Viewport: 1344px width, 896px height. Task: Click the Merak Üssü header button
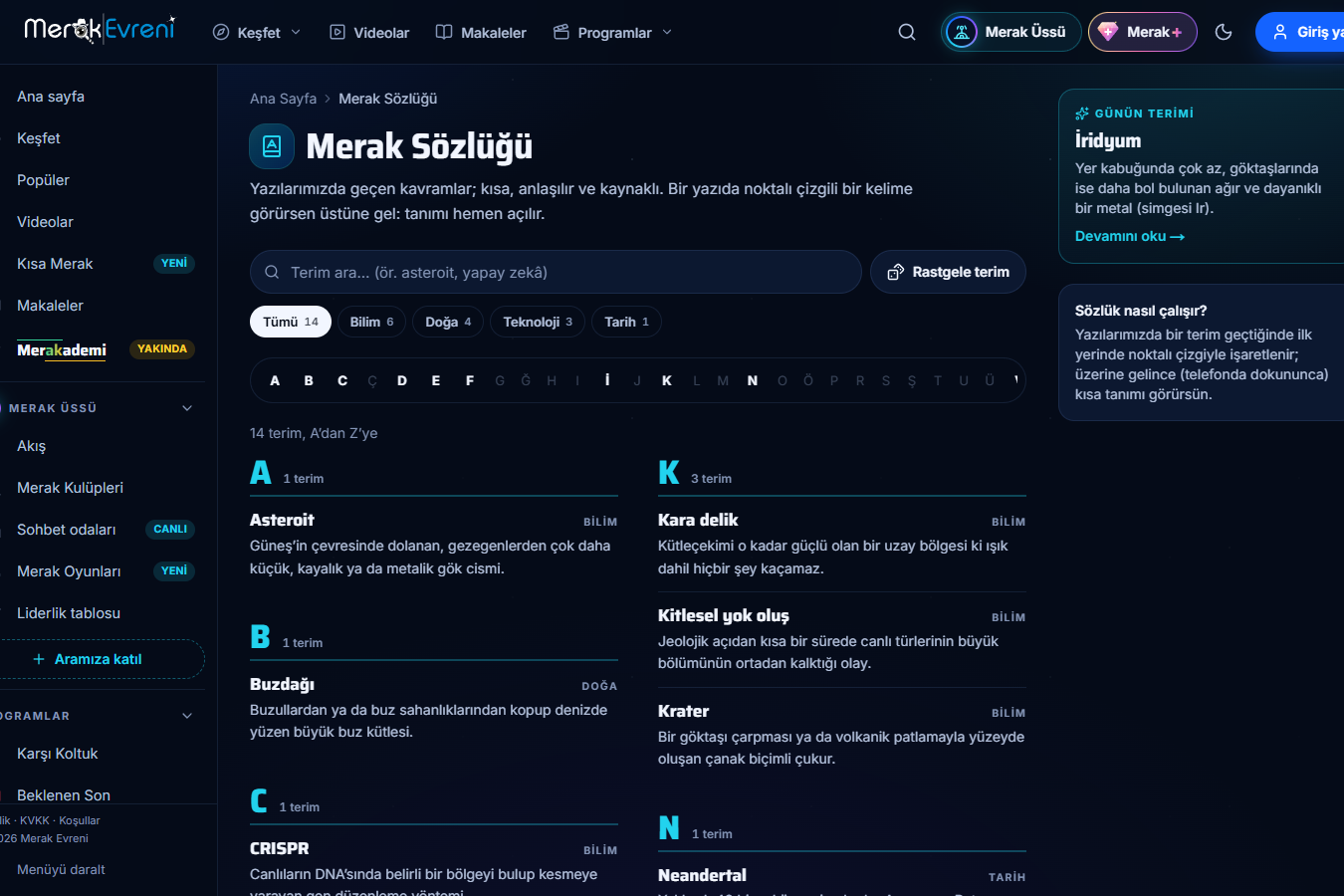pyautogui.click(x=1010, y=32)
